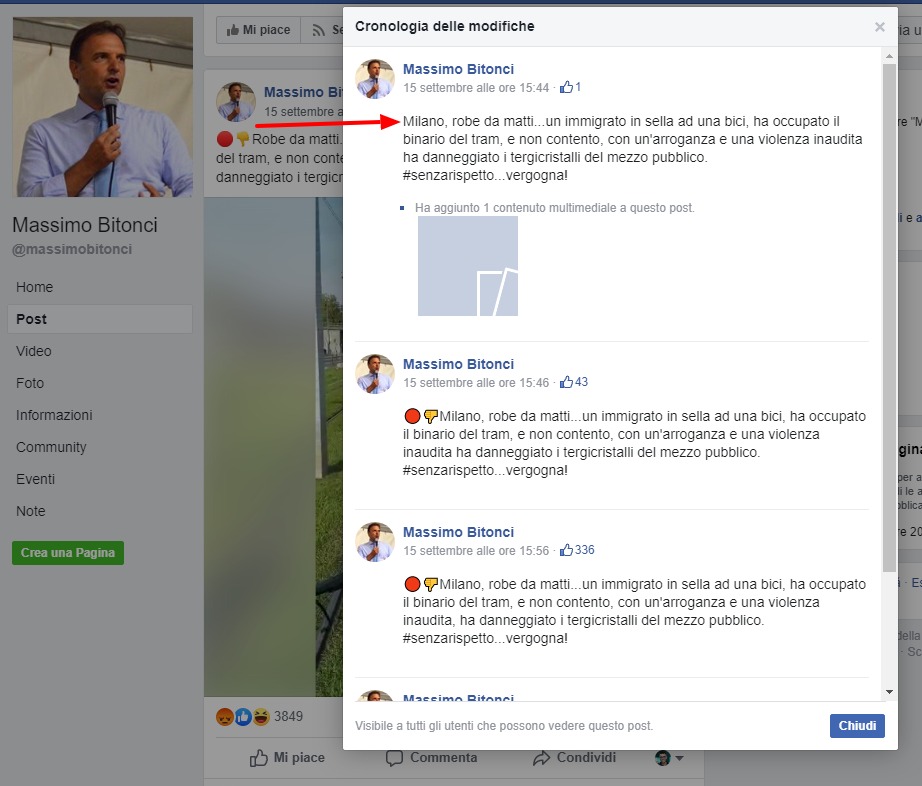922x786 pixels.
Task: Click the Mi piace page button at top
Action: 259,30
